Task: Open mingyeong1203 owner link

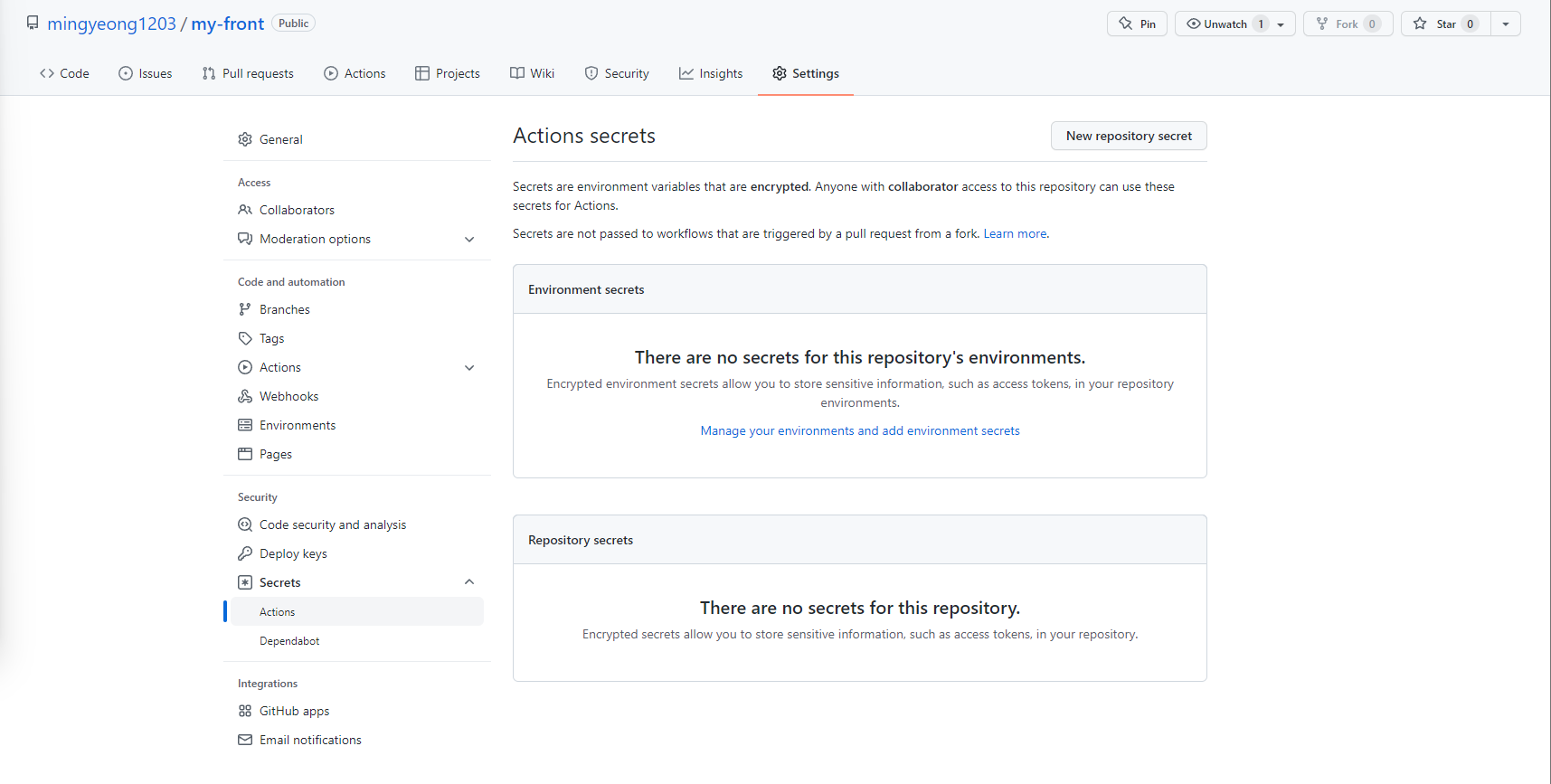Action: [x=111, y=24]
